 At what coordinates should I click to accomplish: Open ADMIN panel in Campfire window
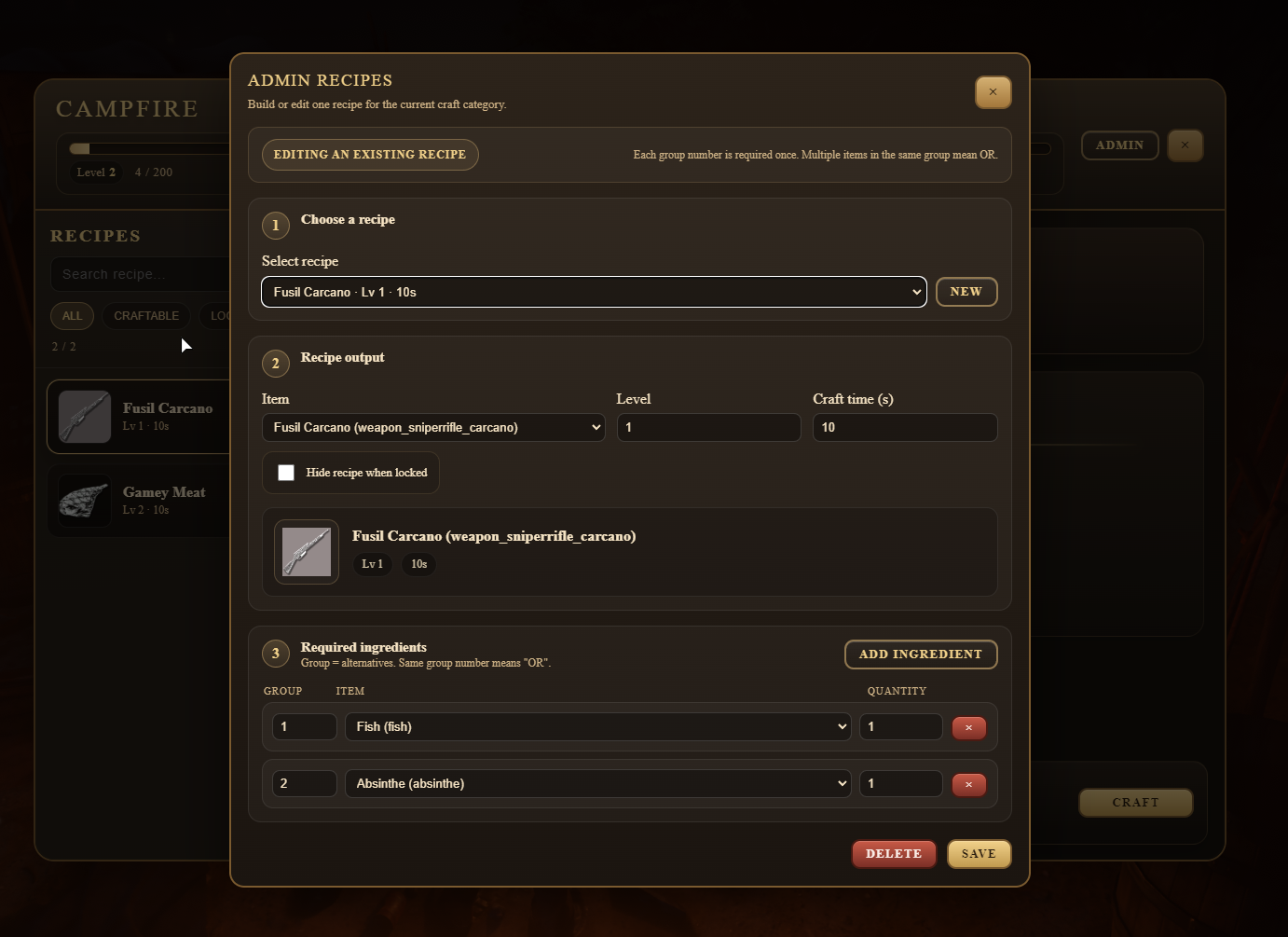point(1119,145)
